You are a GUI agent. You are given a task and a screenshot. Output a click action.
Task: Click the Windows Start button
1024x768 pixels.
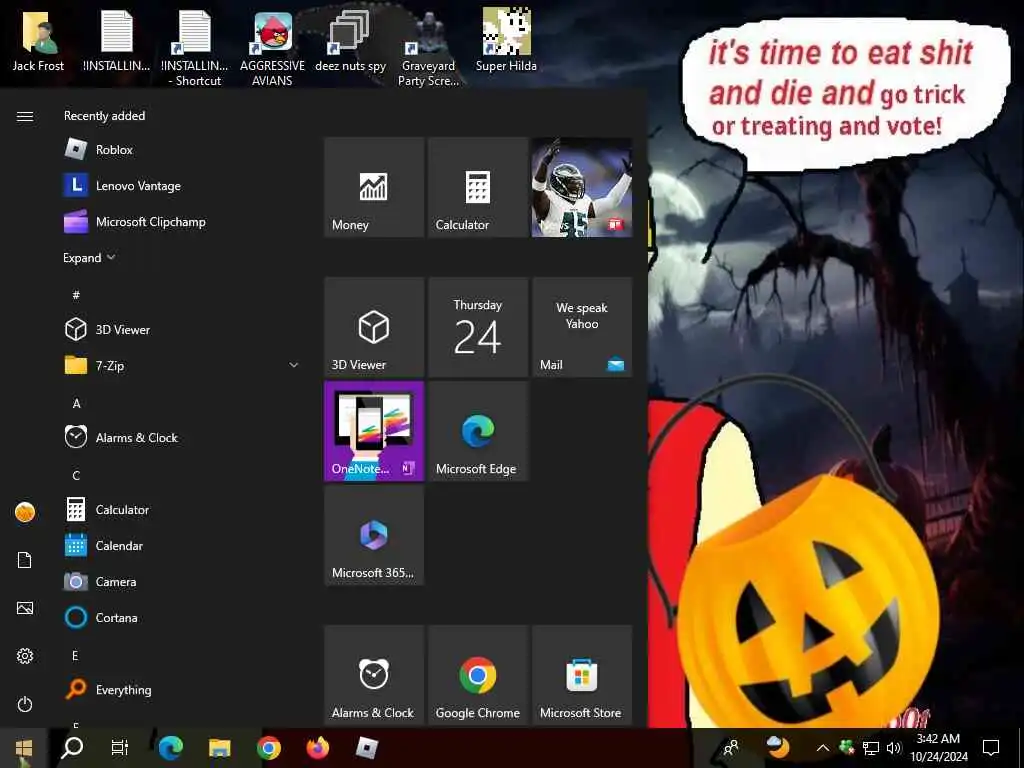(x=24, y=748)
